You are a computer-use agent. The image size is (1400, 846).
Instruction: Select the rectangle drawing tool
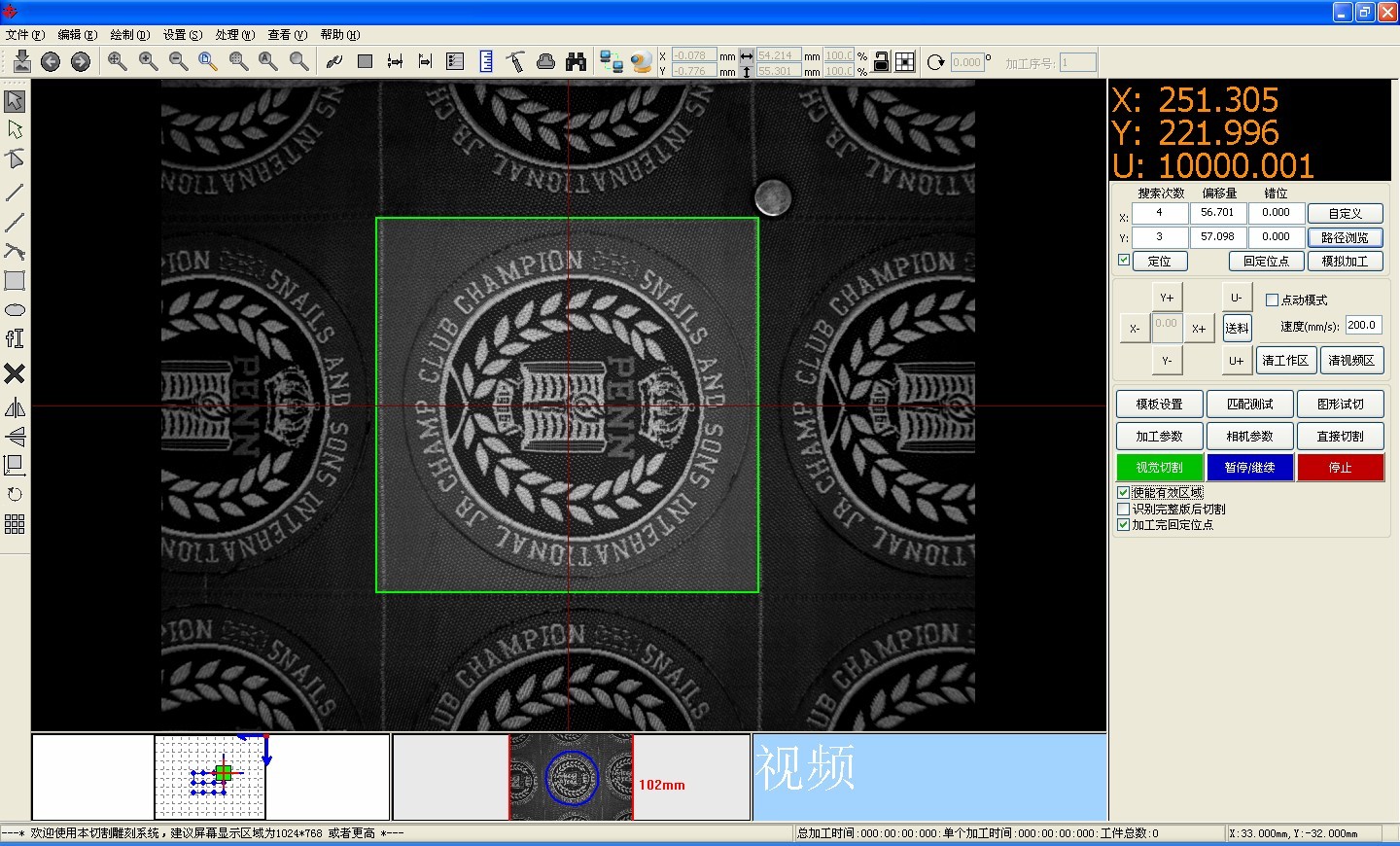coord(15,281)
